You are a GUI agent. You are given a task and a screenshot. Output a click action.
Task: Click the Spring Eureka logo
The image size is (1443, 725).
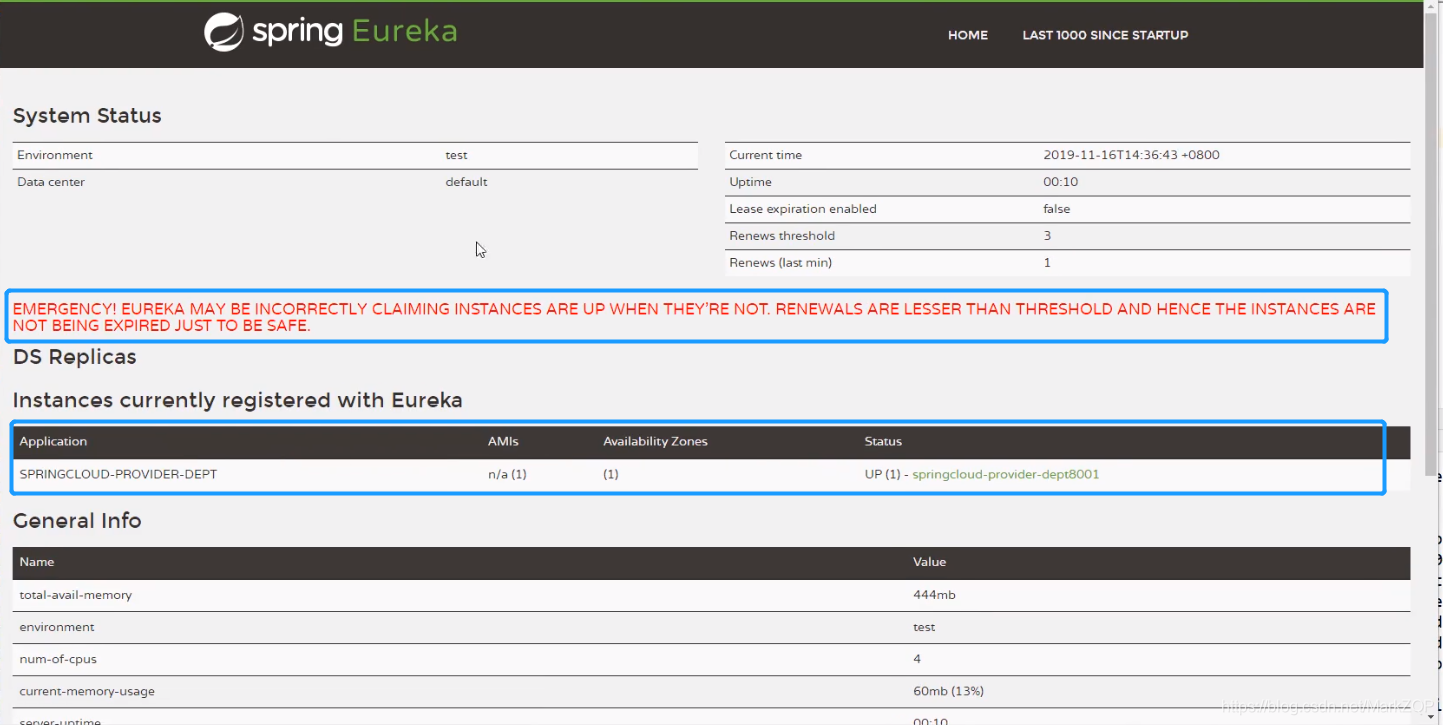point(330,32)
